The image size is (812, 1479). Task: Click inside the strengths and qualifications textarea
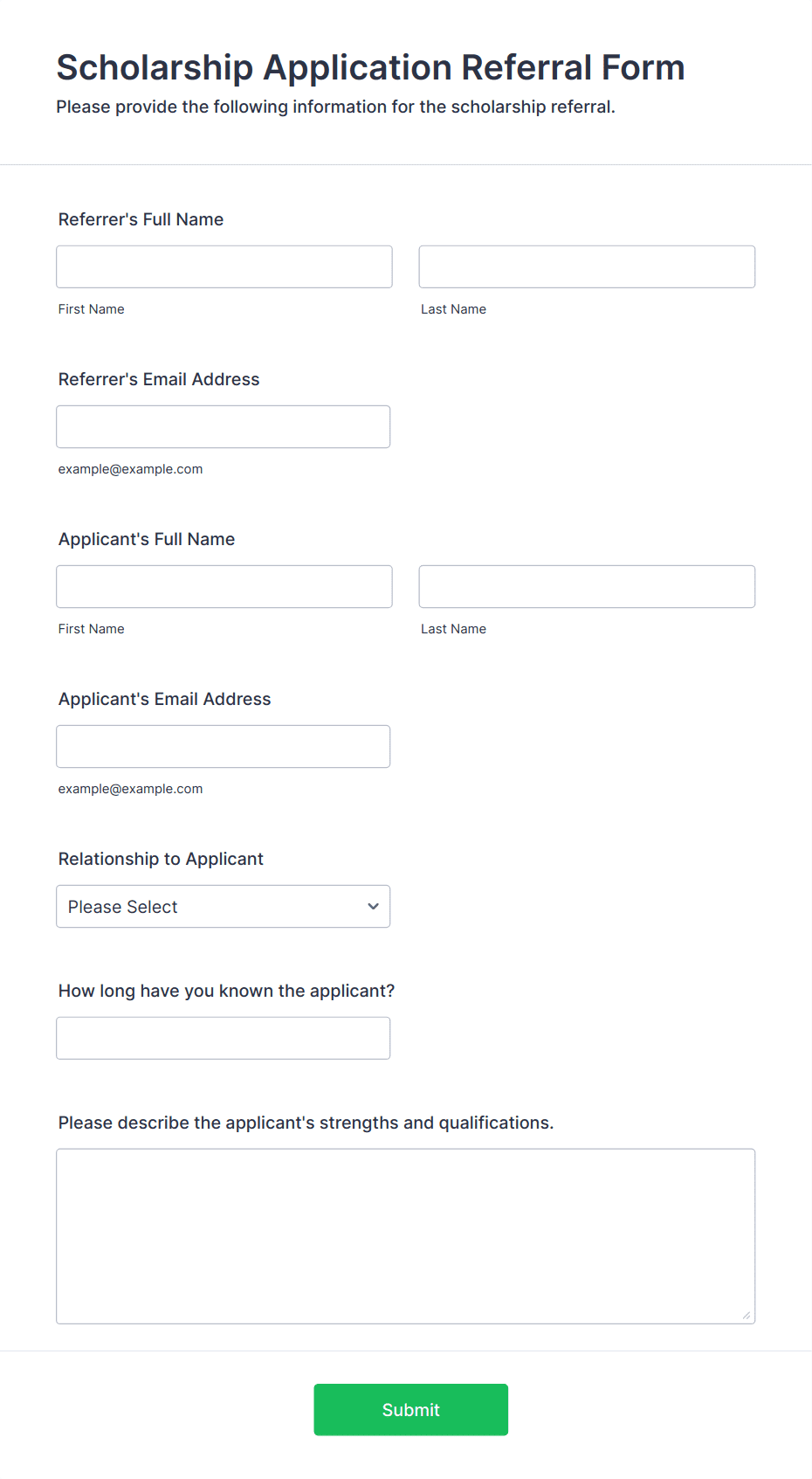point(405,1235)
